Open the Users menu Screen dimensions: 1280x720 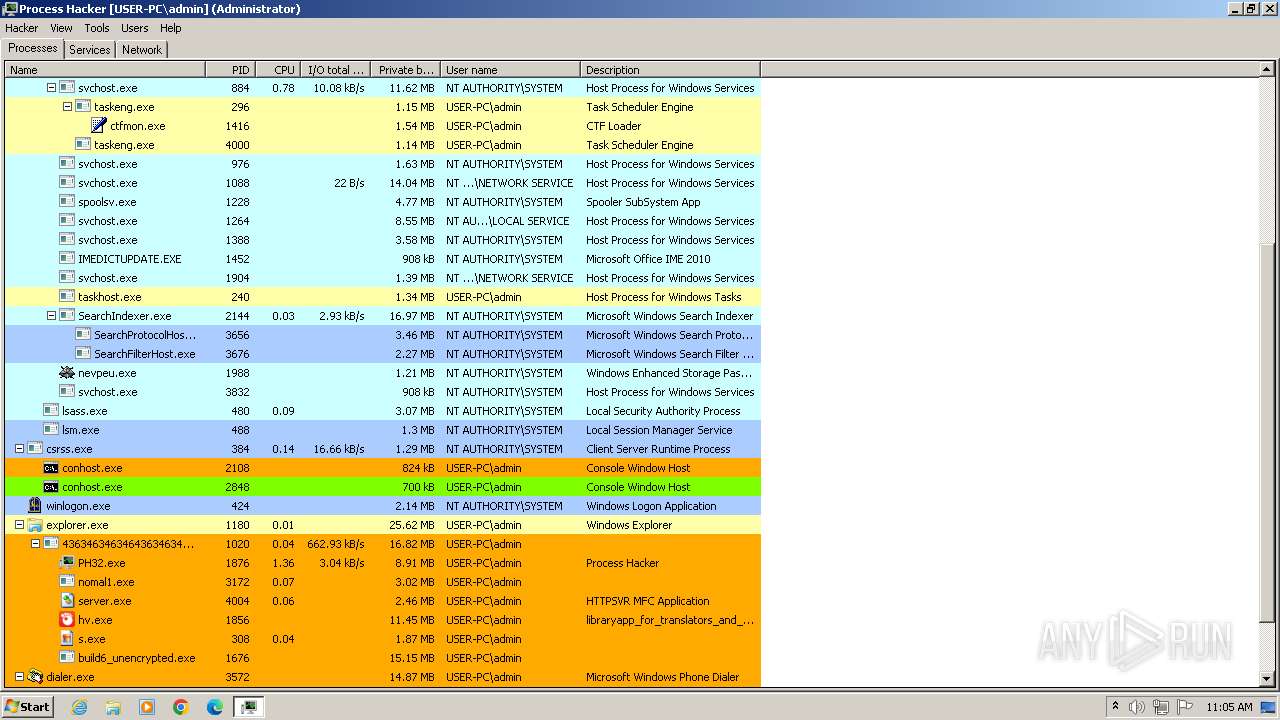point(135,28)
